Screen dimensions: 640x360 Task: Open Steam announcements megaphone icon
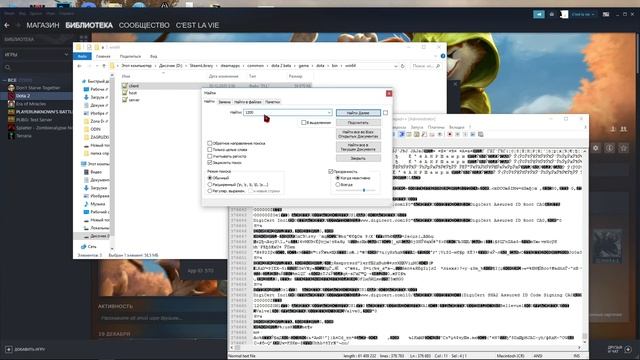pos(539,14)
